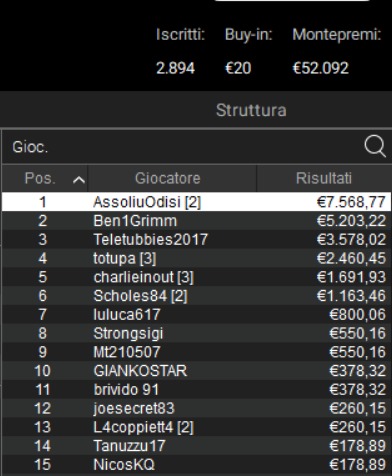The height and width of the screenshot is (476, 392).
Task: Select the joesecret83 player row
Action: (196, 408)
